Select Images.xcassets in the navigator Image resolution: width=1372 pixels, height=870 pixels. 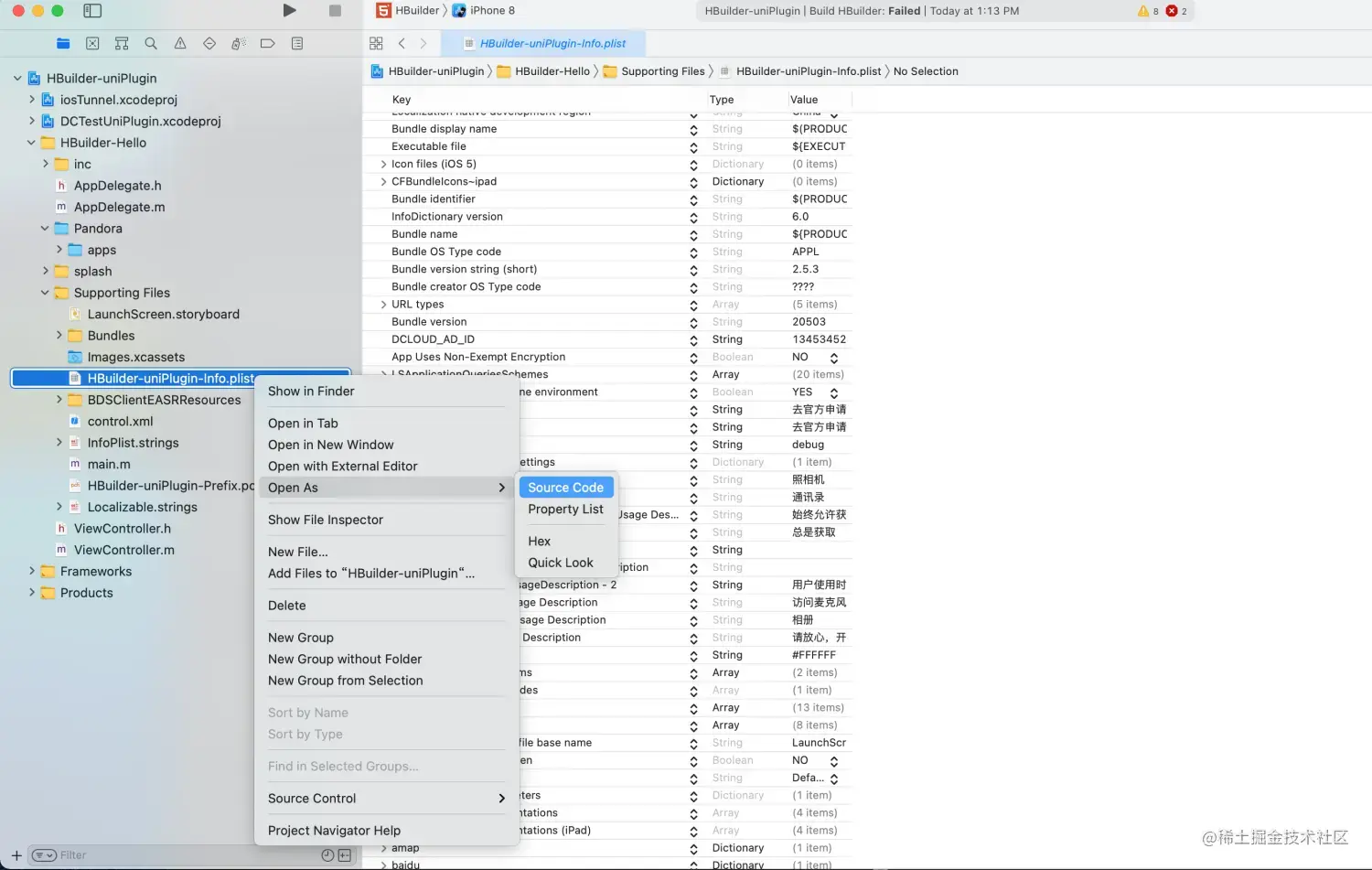click(x=135, y=357)
